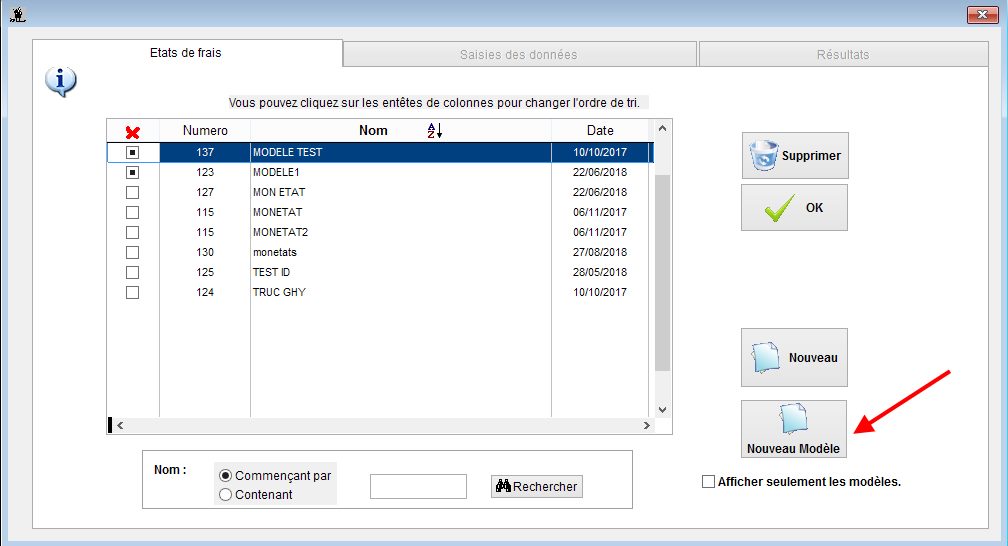Click the red X column header icon
1008x546 pixels.
point(132,131)
